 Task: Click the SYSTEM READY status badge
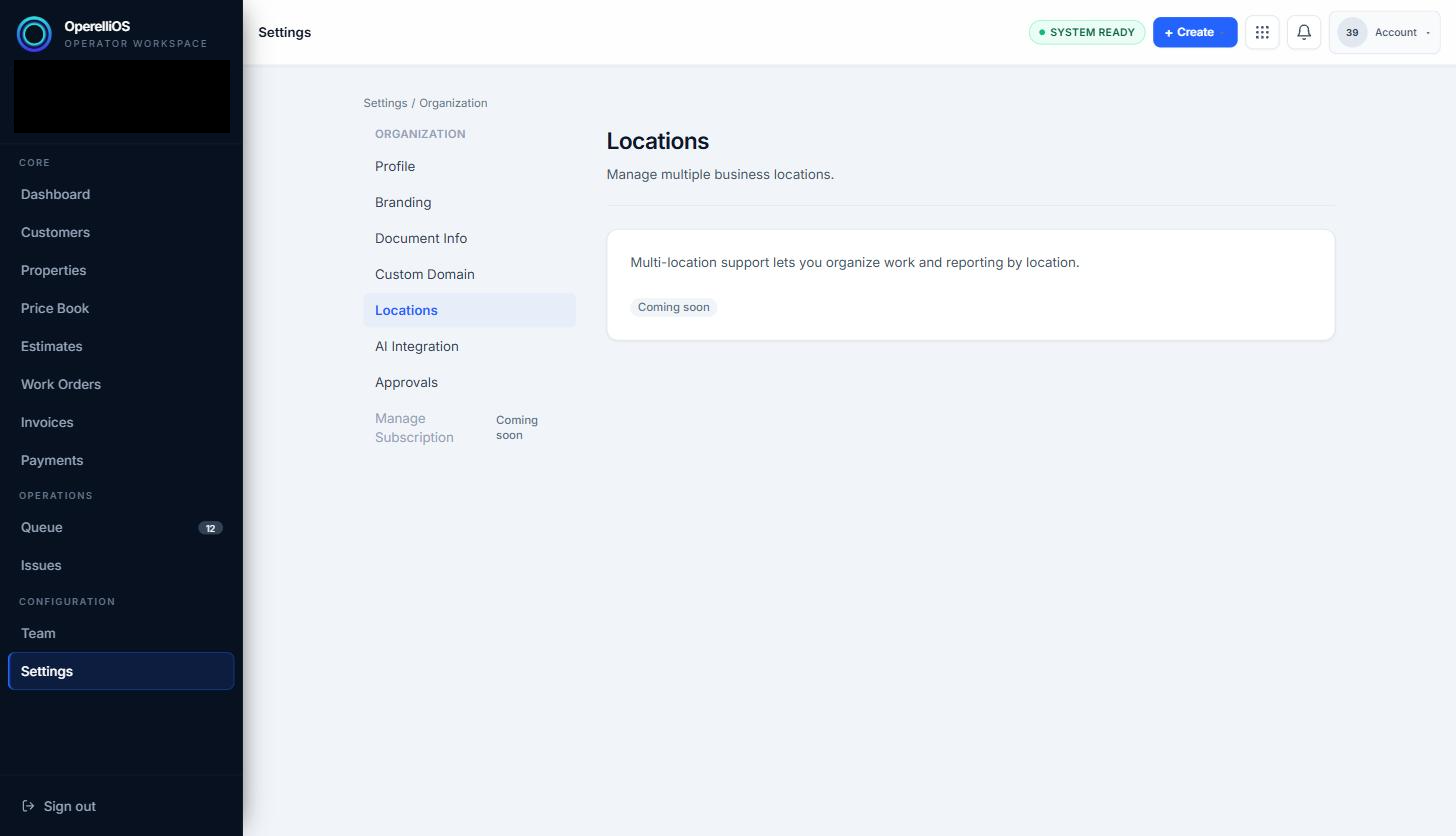(x=1087, y=32)
